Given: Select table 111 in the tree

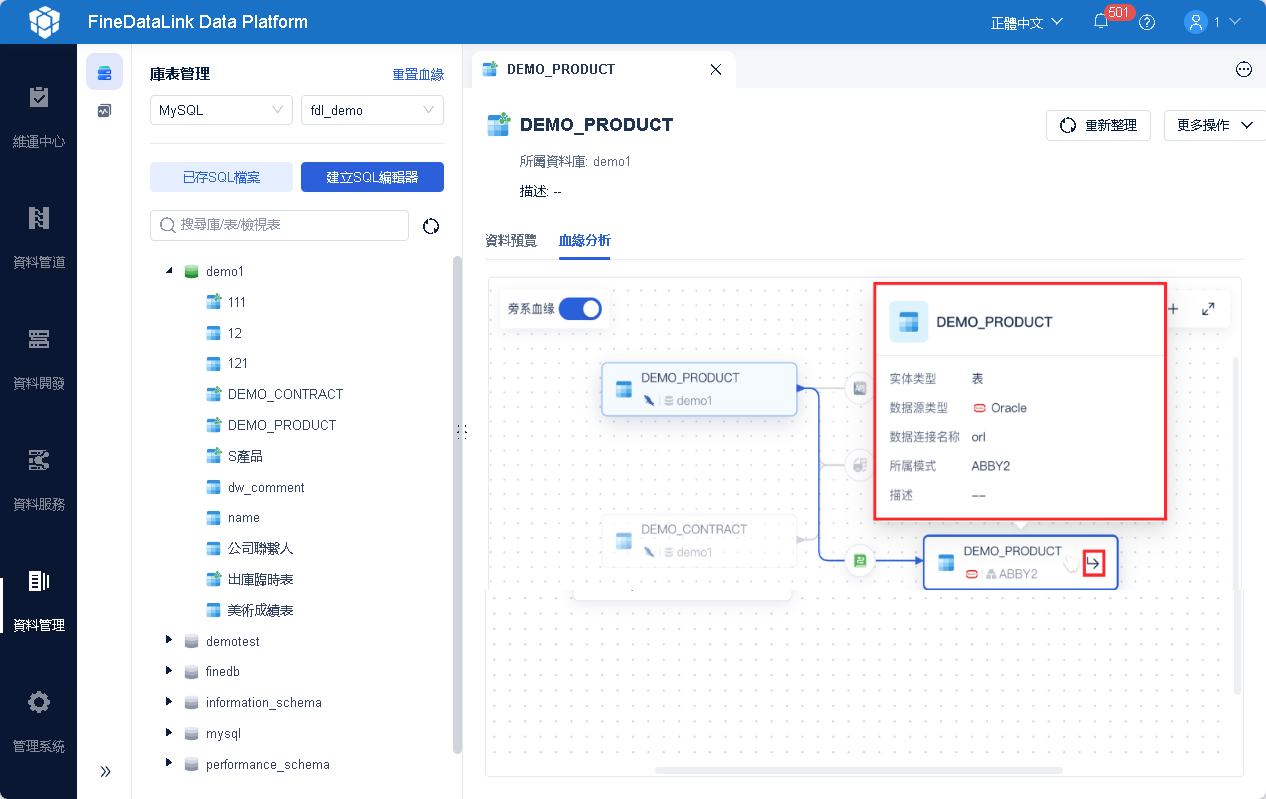Looking at the screenshot, I should pyautogui.click(x=236, y=302).
